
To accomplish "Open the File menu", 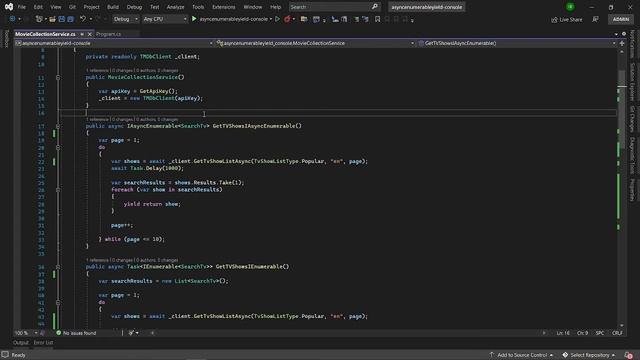I will tap(22, 7).
